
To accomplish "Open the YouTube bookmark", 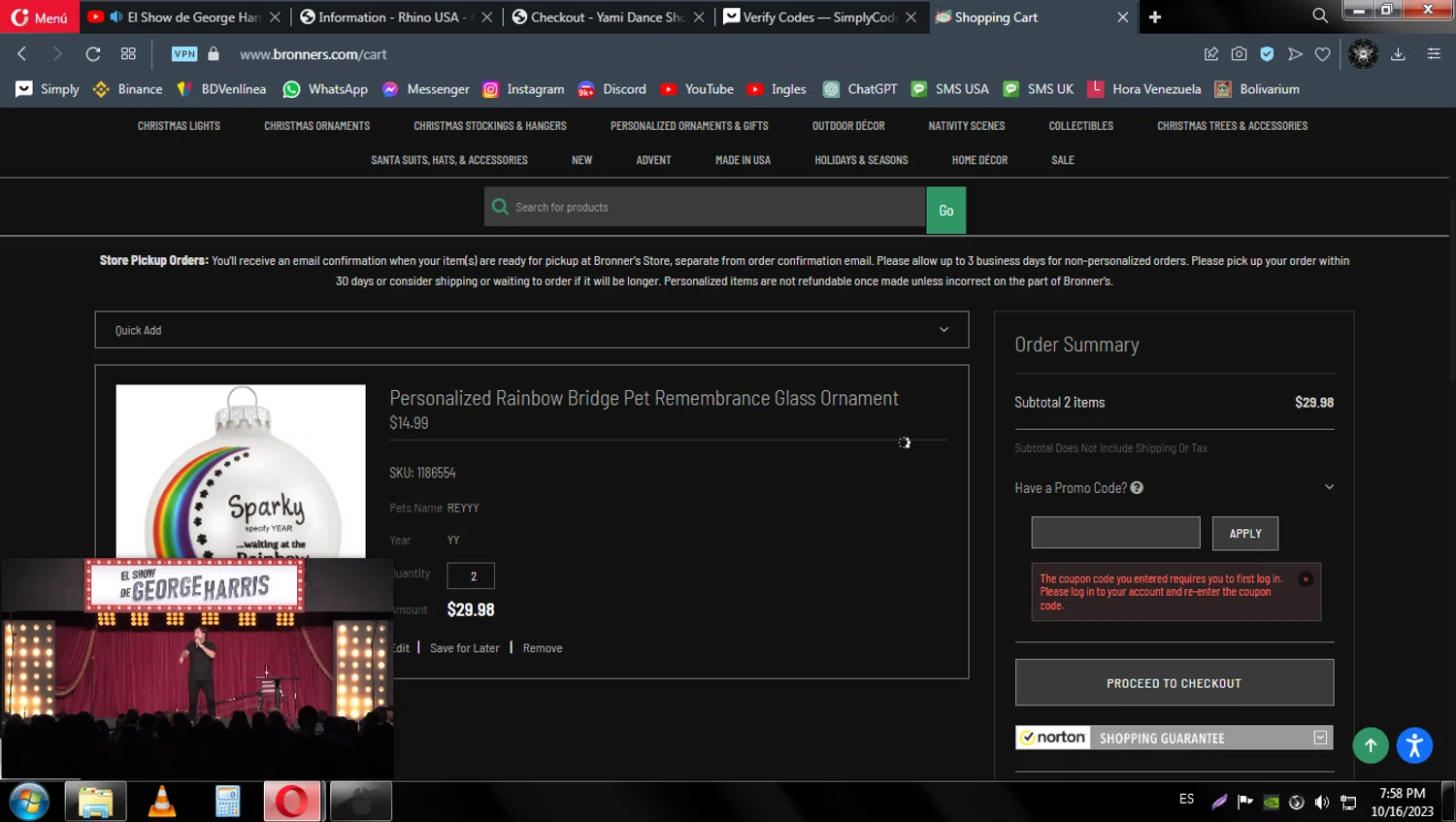I will point(697,89).
